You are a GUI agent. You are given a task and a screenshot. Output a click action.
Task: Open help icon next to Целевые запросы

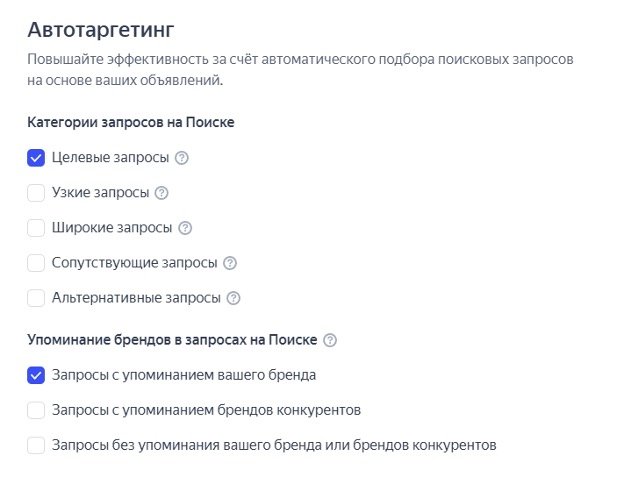182,158
